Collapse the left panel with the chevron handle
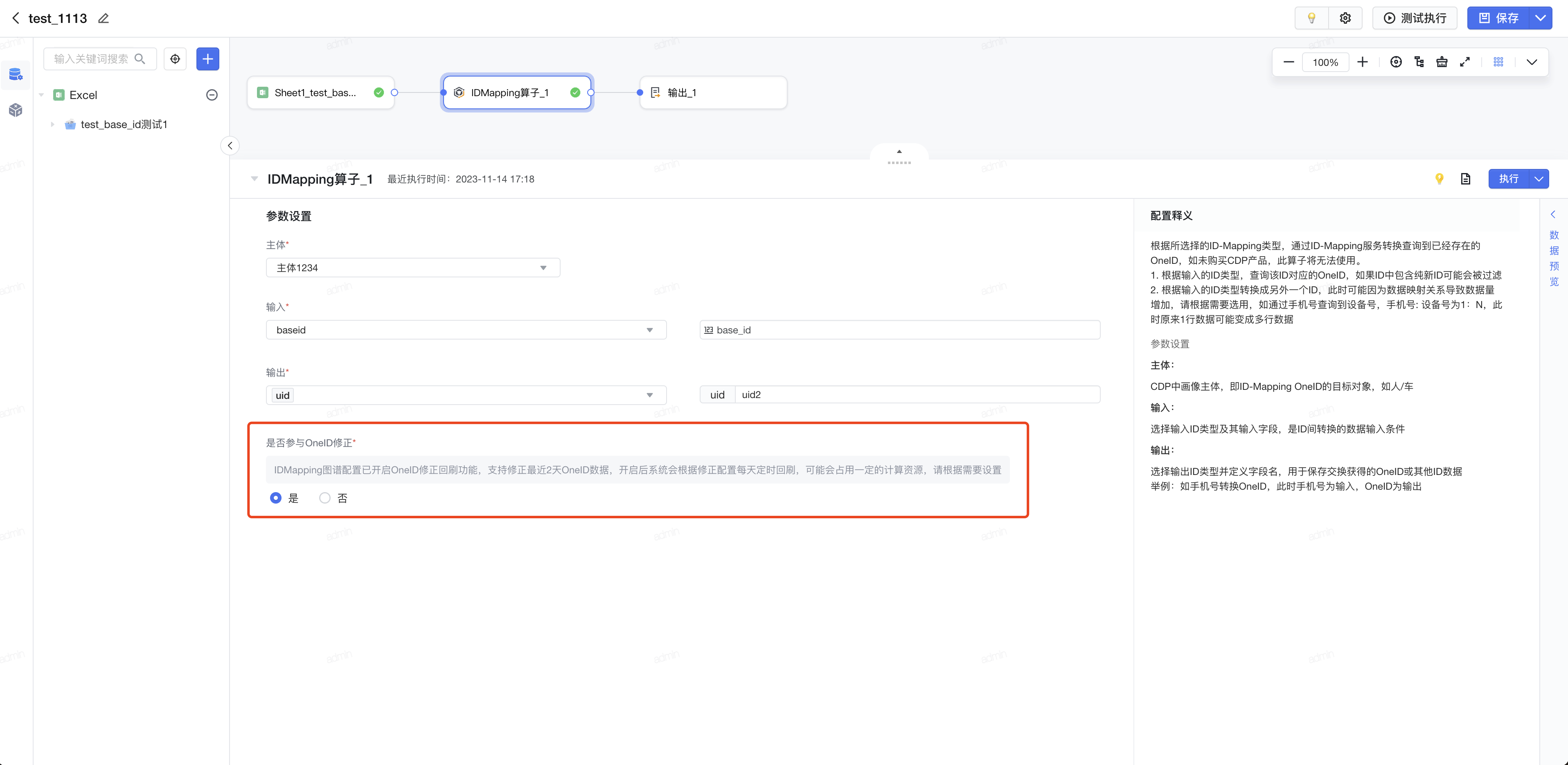Viewport: 1568px width, 765px height. coord(230,146)
